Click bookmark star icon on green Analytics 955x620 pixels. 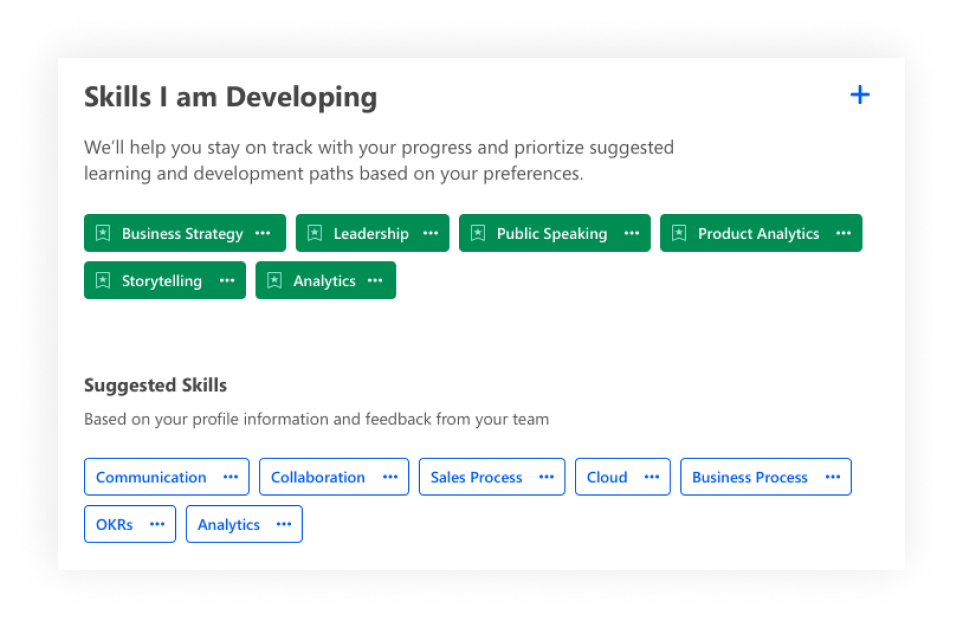click(x=275, y=281)
